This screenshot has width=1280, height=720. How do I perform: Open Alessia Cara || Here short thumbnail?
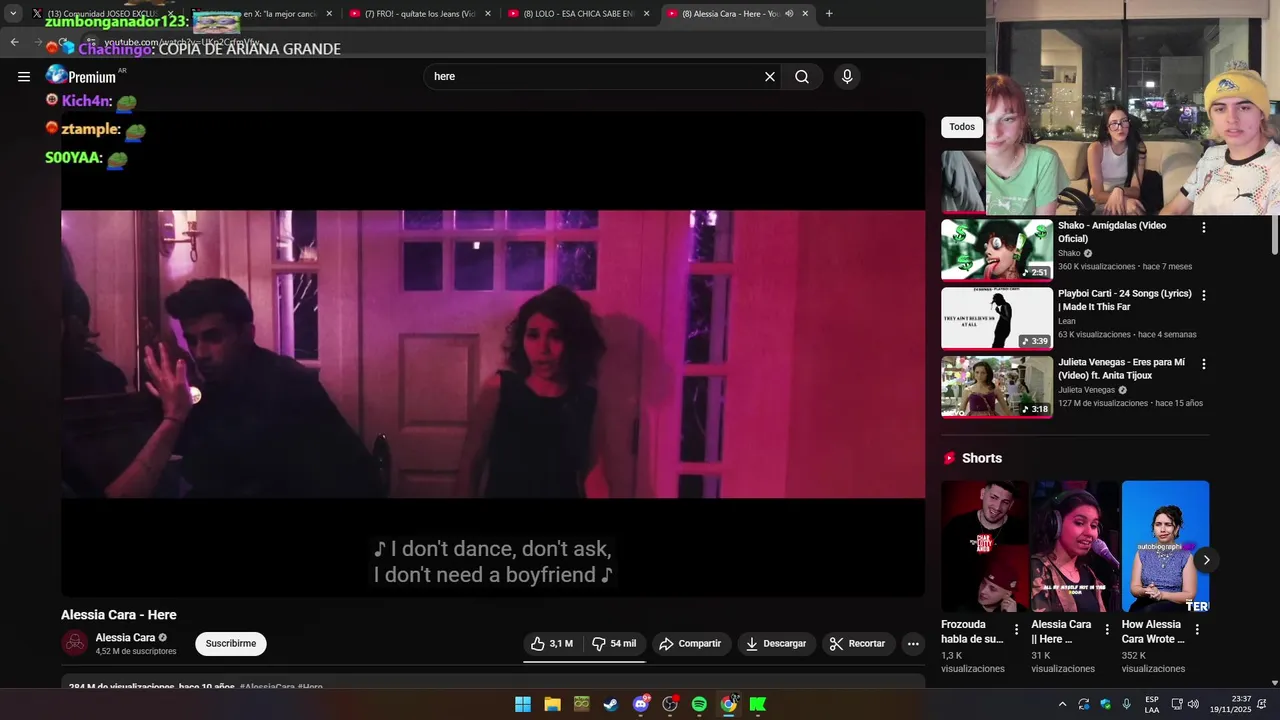coord(1075,546)
